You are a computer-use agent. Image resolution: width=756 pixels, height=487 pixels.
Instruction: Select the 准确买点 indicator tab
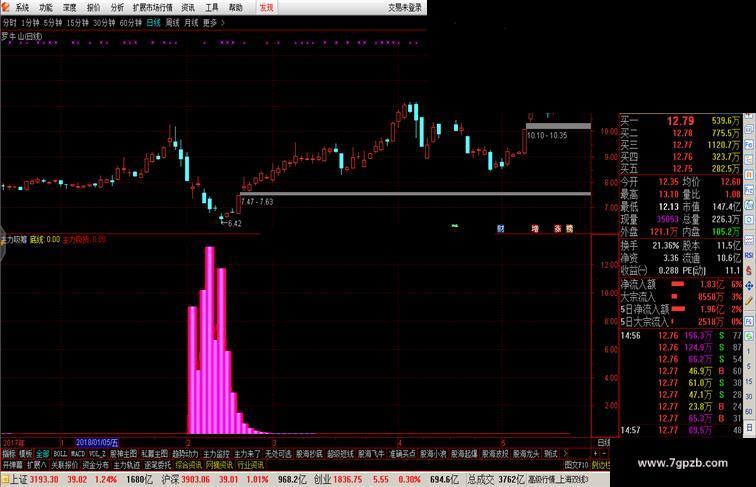point(402,454)
